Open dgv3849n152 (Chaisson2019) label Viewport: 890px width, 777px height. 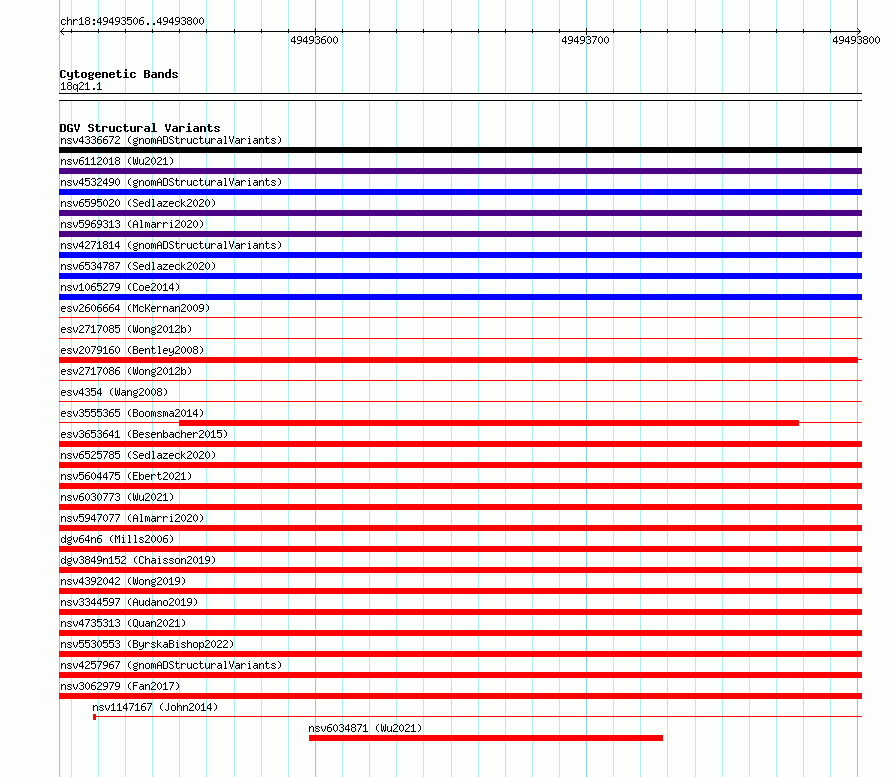[x=138, y=560]
